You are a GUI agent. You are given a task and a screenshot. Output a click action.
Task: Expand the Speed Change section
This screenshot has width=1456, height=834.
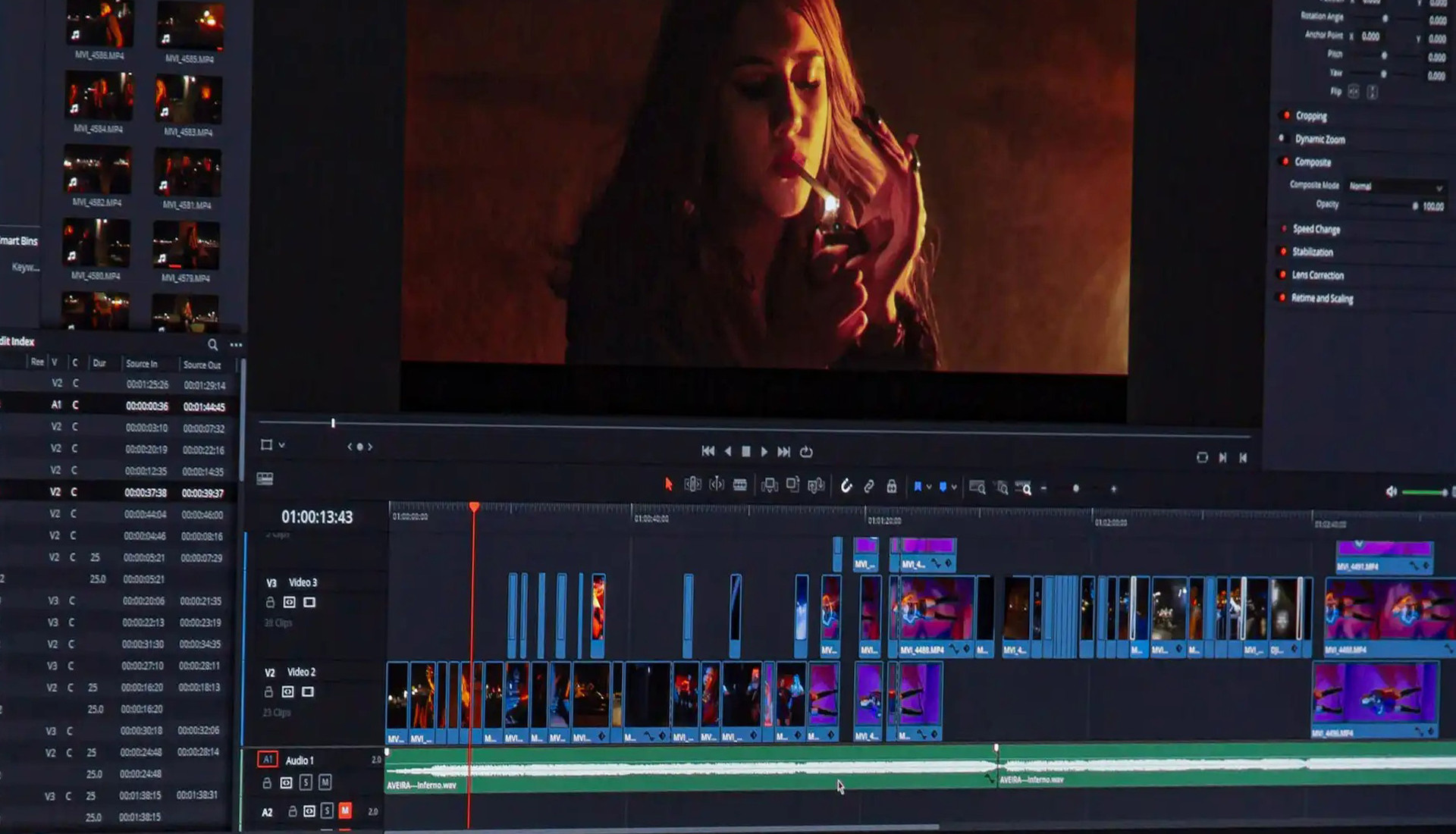click(1316, 229)
